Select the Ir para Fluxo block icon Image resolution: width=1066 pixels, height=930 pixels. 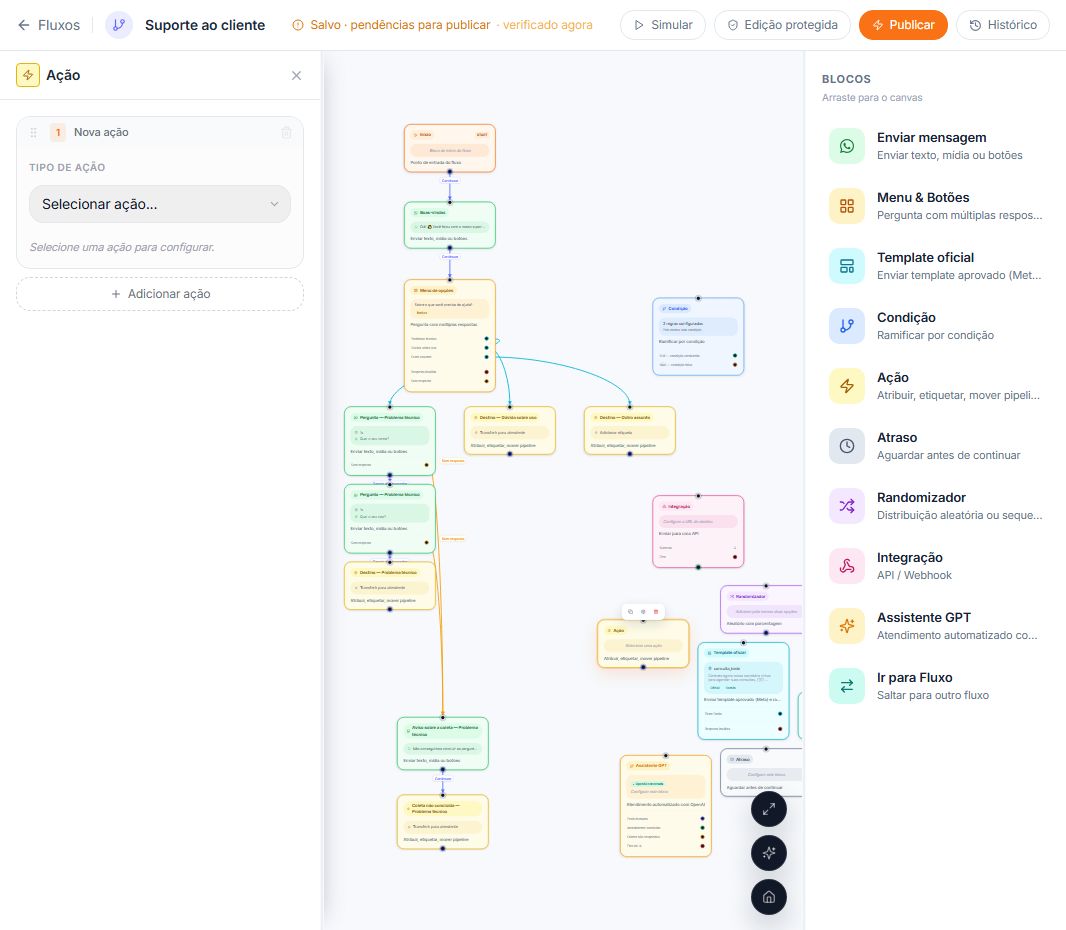[846, 686]
